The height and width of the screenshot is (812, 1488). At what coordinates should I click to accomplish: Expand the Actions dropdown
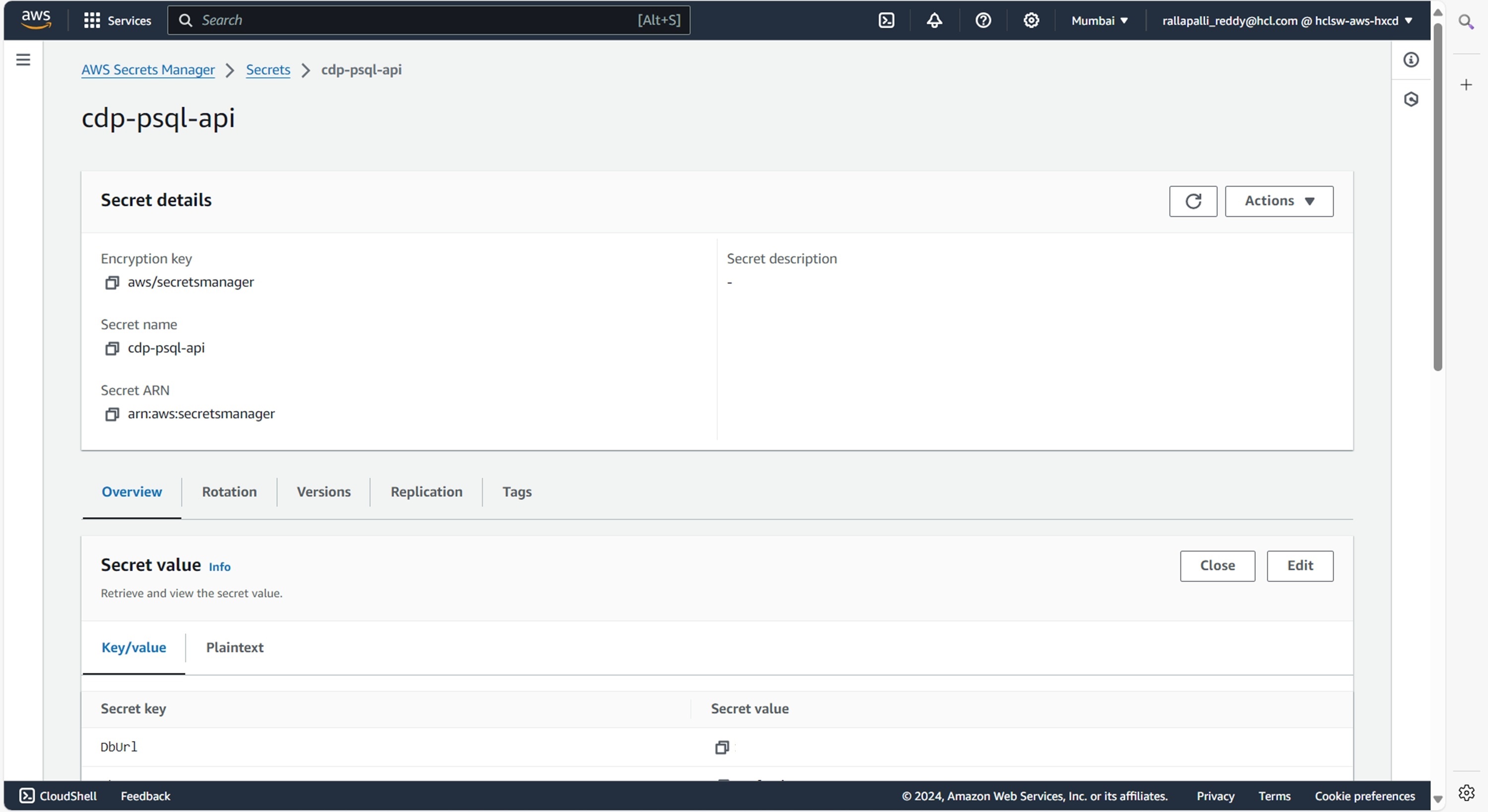(1279, 201)
